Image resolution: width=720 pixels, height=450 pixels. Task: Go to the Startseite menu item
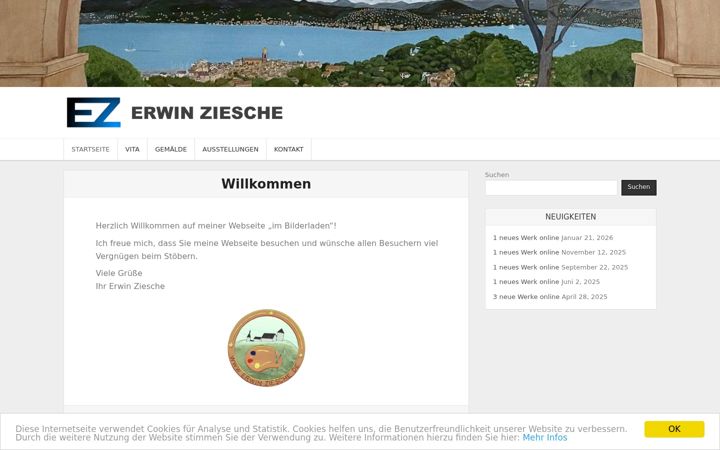coord(90,149)
